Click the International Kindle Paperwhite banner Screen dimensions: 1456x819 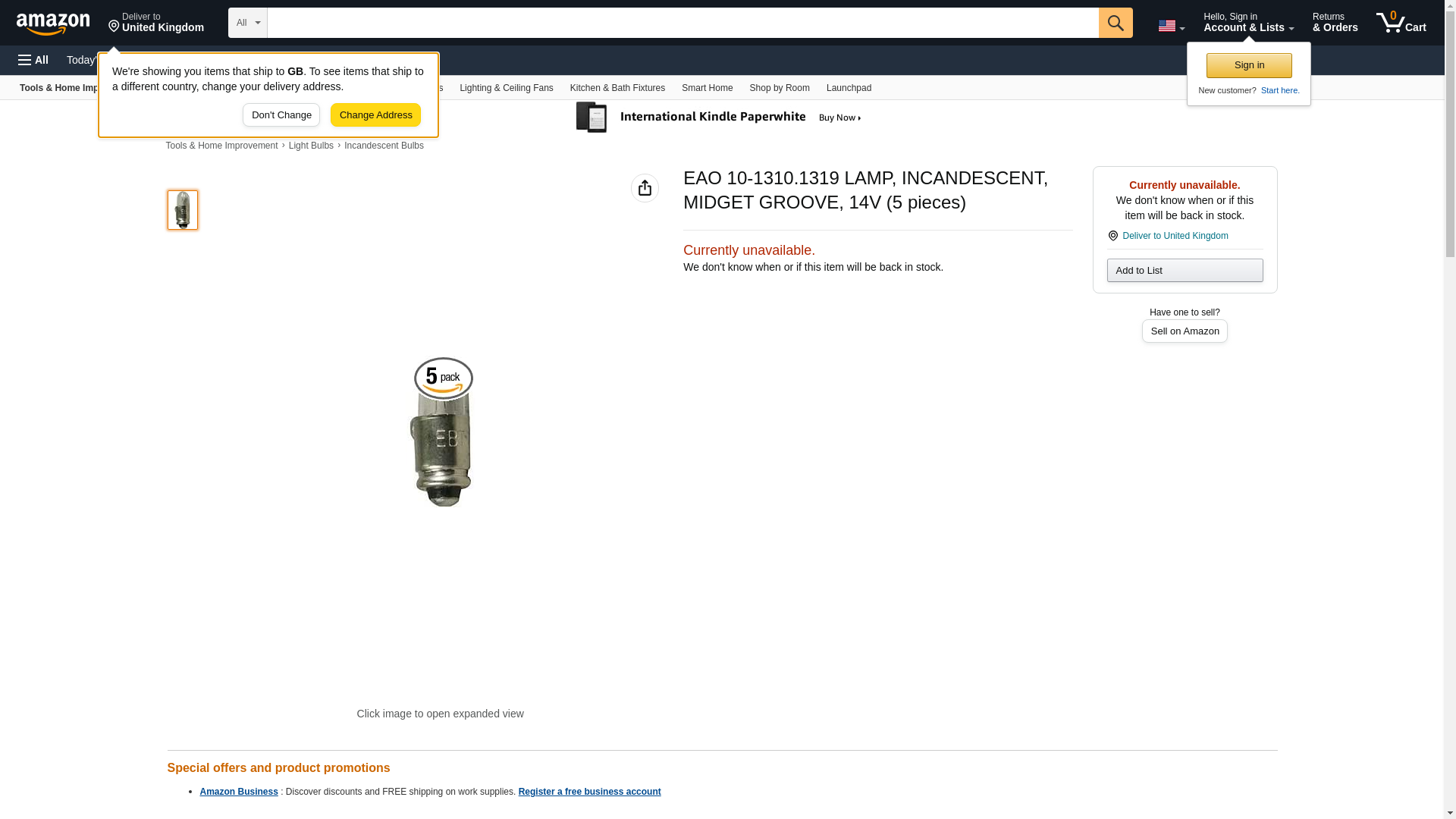[x=719, y=118]
